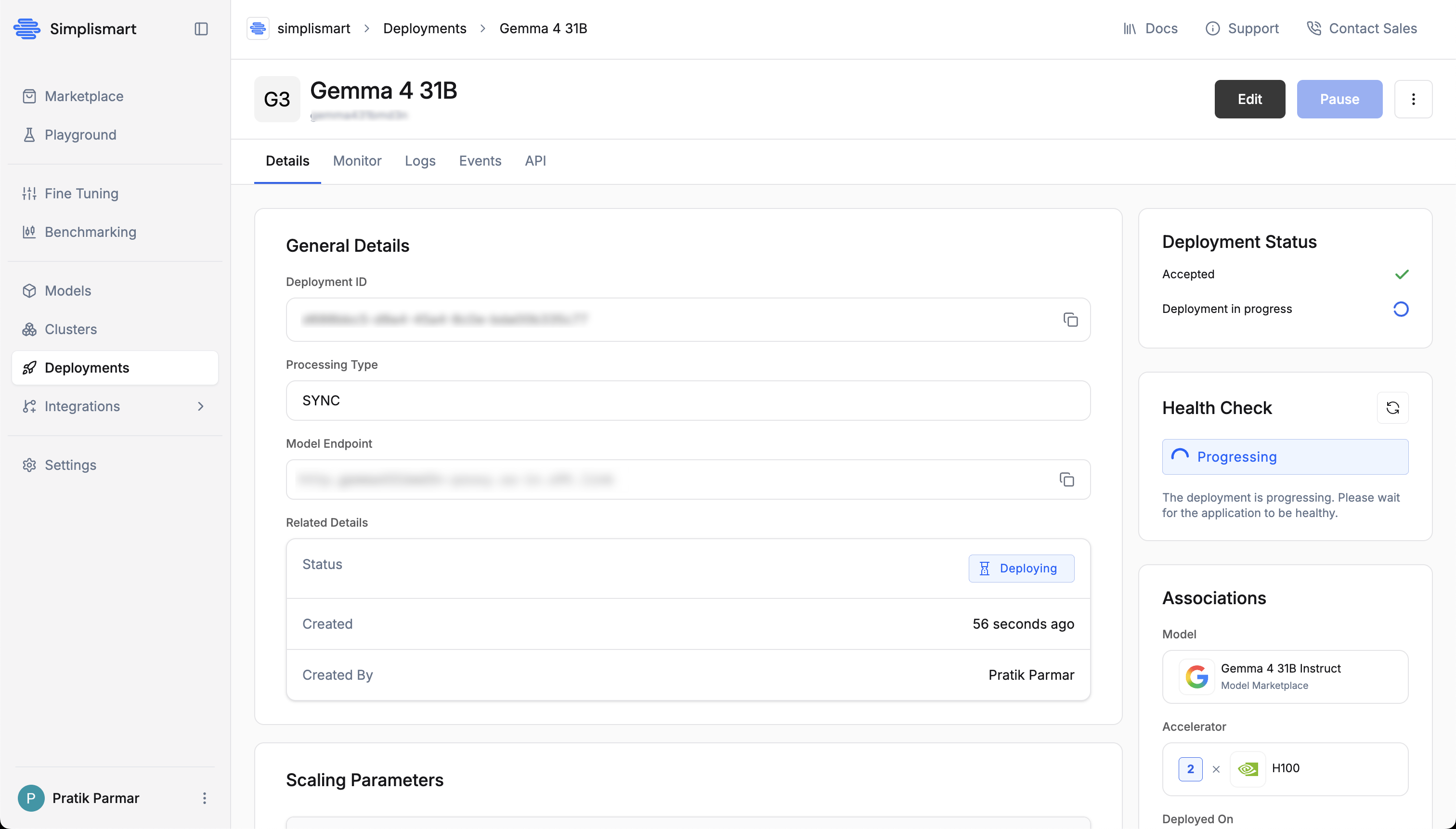Click the Pause deployment button
The width and height of the screenshot is (1456, 829).
pyautogui.click(x=1339, y=99)
